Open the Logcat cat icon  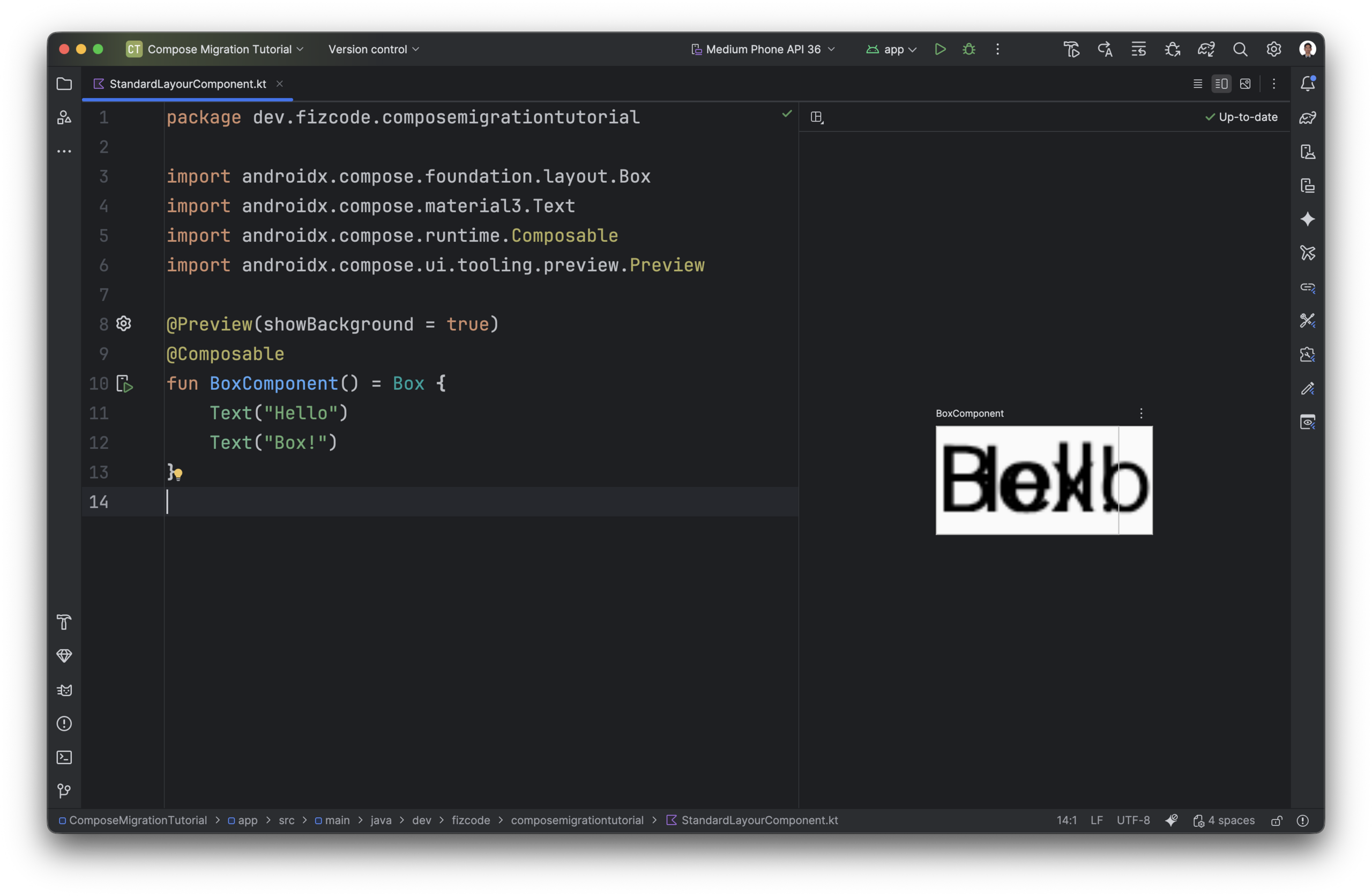64,690
